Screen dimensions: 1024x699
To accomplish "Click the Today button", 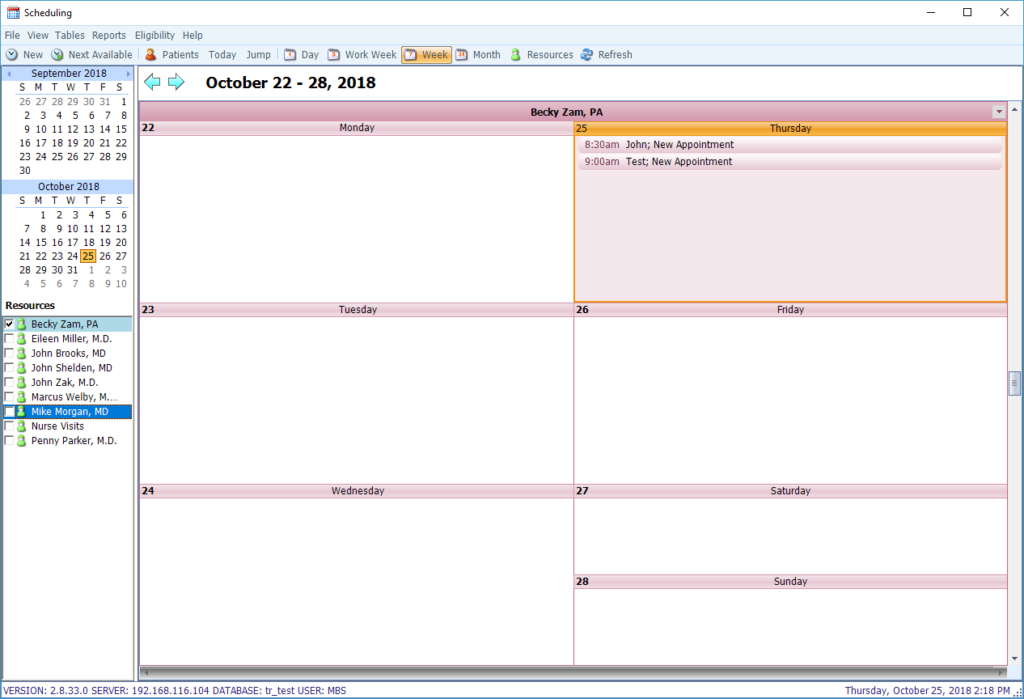I will (x=222, y=54).
